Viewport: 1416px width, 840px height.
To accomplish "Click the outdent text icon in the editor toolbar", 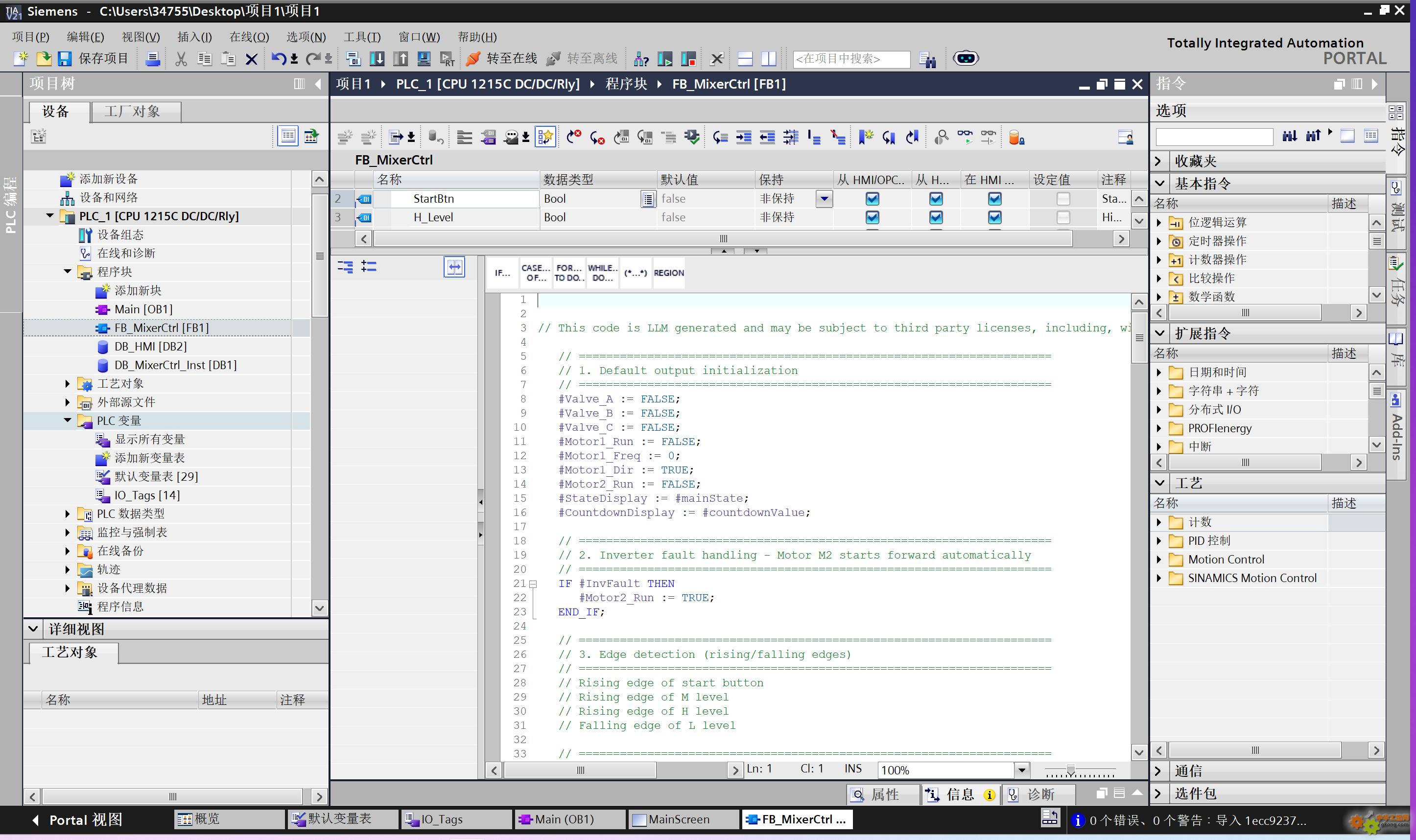I will pos(767,137).
